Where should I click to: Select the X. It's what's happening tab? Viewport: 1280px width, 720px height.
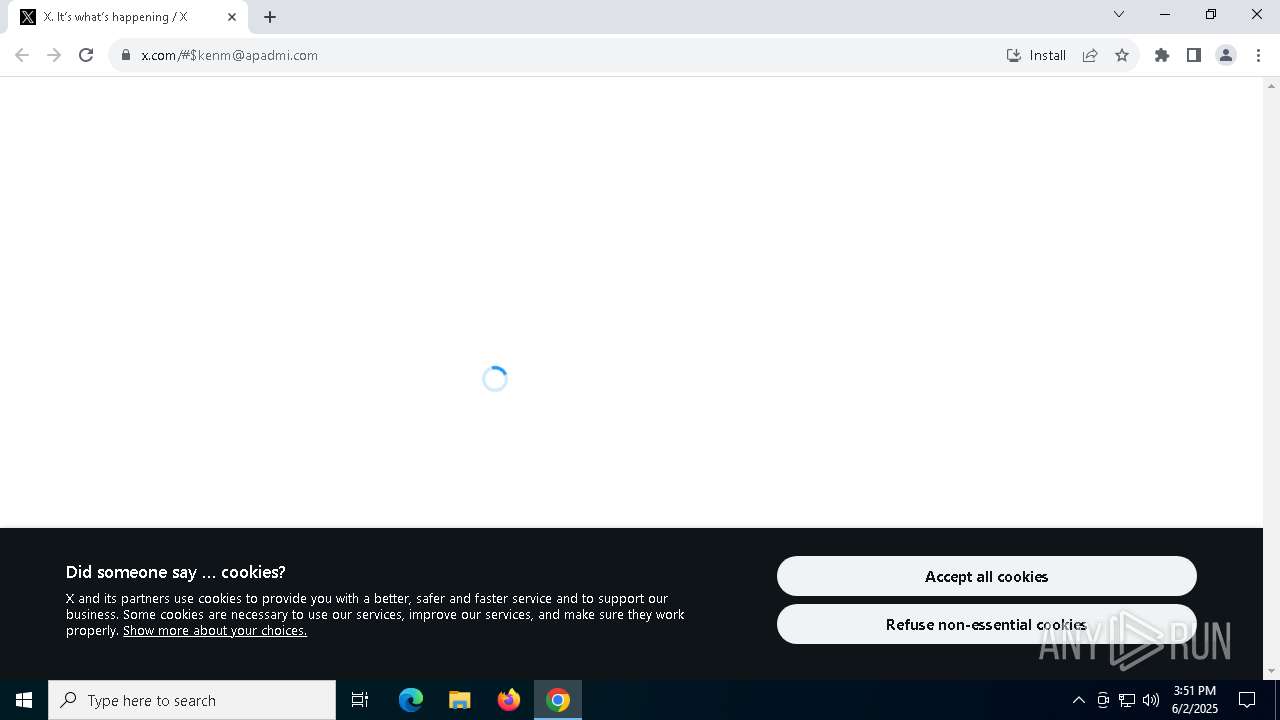coord(129,17)
